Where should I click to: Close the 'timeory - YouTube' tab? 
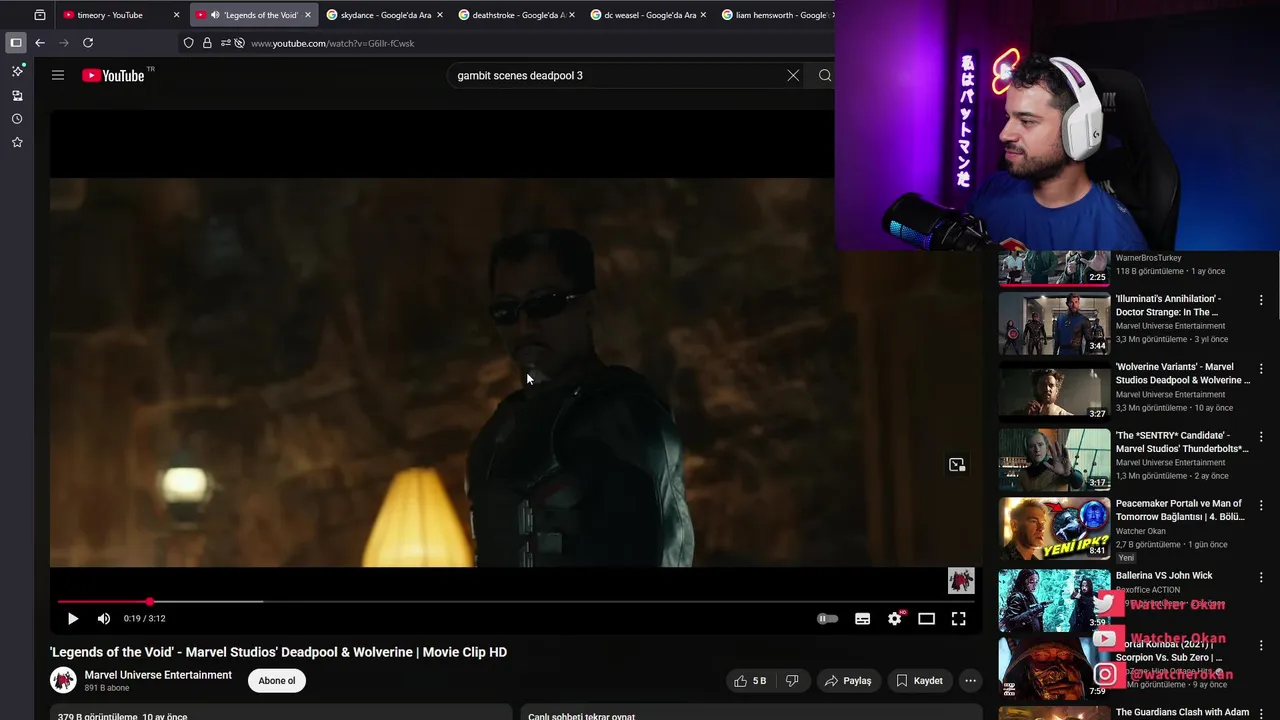point(176,15)
